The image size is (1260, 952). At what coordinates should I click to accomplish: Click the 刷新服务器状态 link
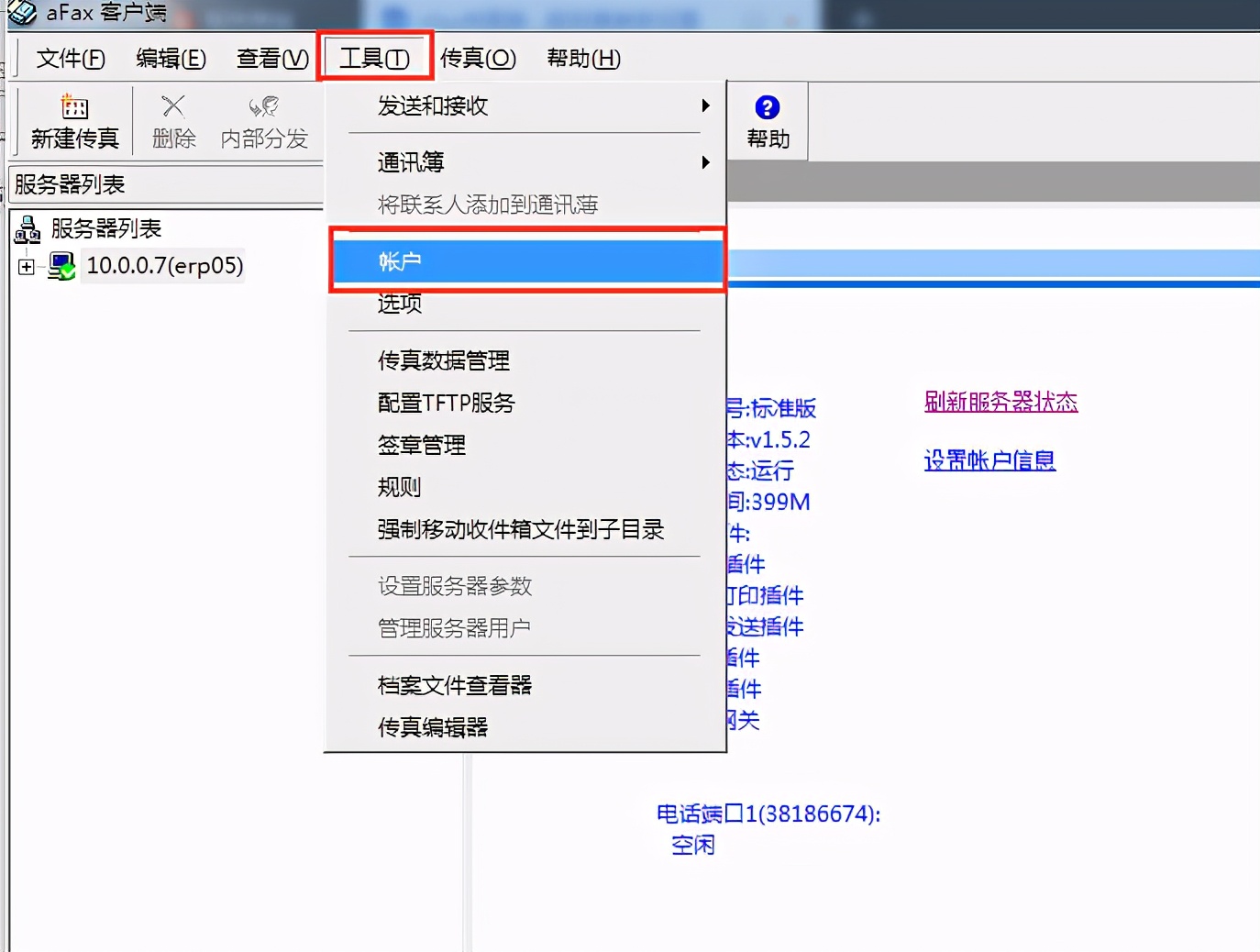point(1000,402)
